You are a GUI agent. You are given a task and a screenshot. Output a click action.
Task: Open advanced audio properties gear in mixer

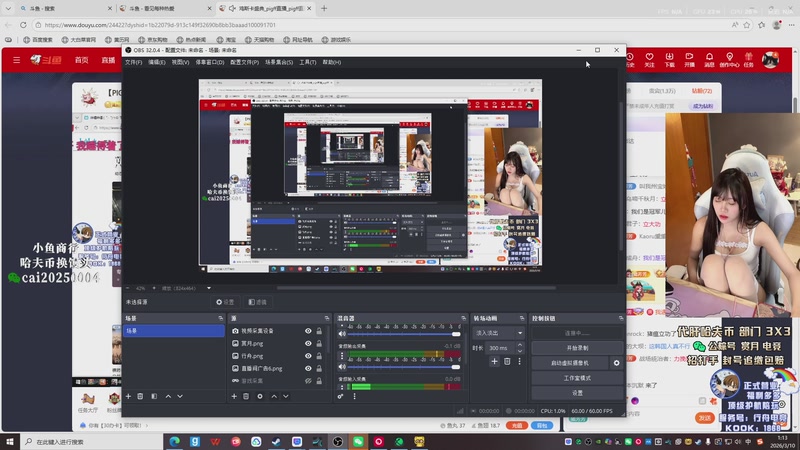(x=340, y=396)
